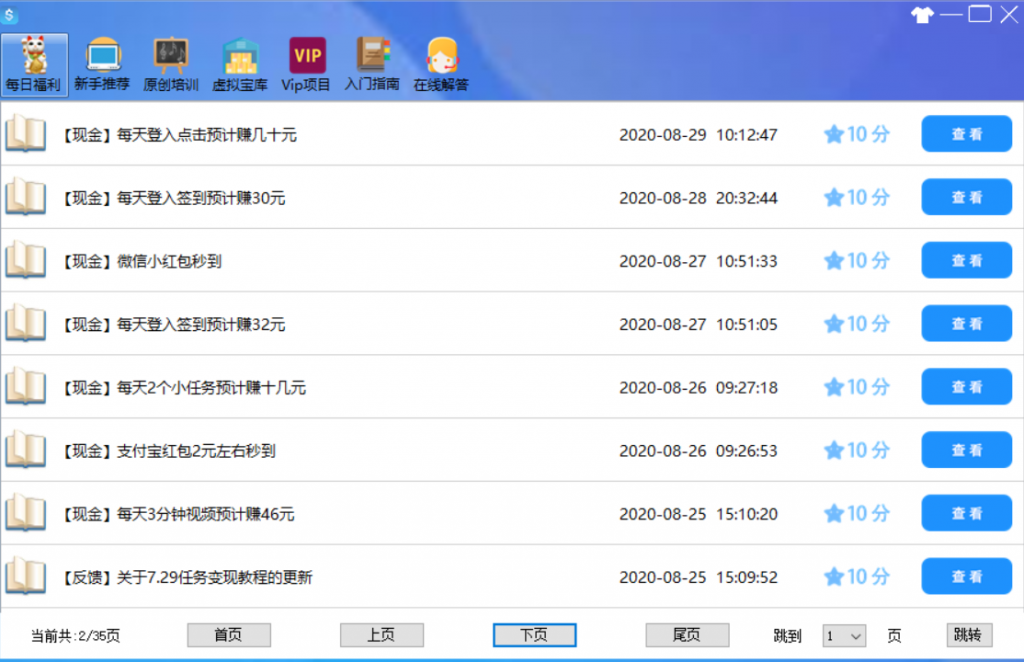The height and width of the screenshot is (662, 1024).
Task: View 每天登入点击预计赚几十元 with 查看 button
Action: click(x=967, y=134)
